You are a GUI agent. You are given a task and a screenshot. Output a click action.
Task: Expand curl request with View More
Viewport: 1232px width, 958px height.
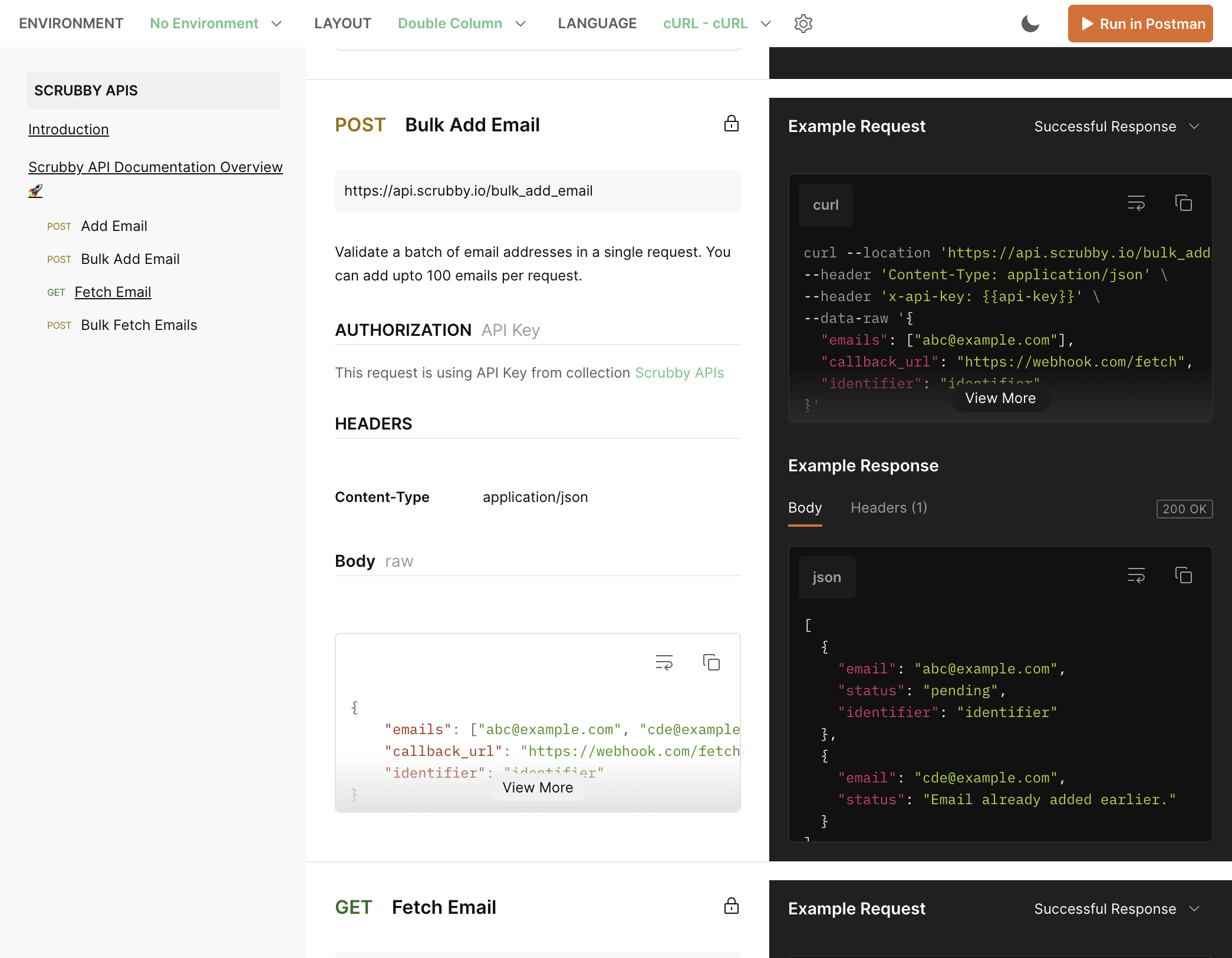pyautogui.click(x=1000, y=398)
